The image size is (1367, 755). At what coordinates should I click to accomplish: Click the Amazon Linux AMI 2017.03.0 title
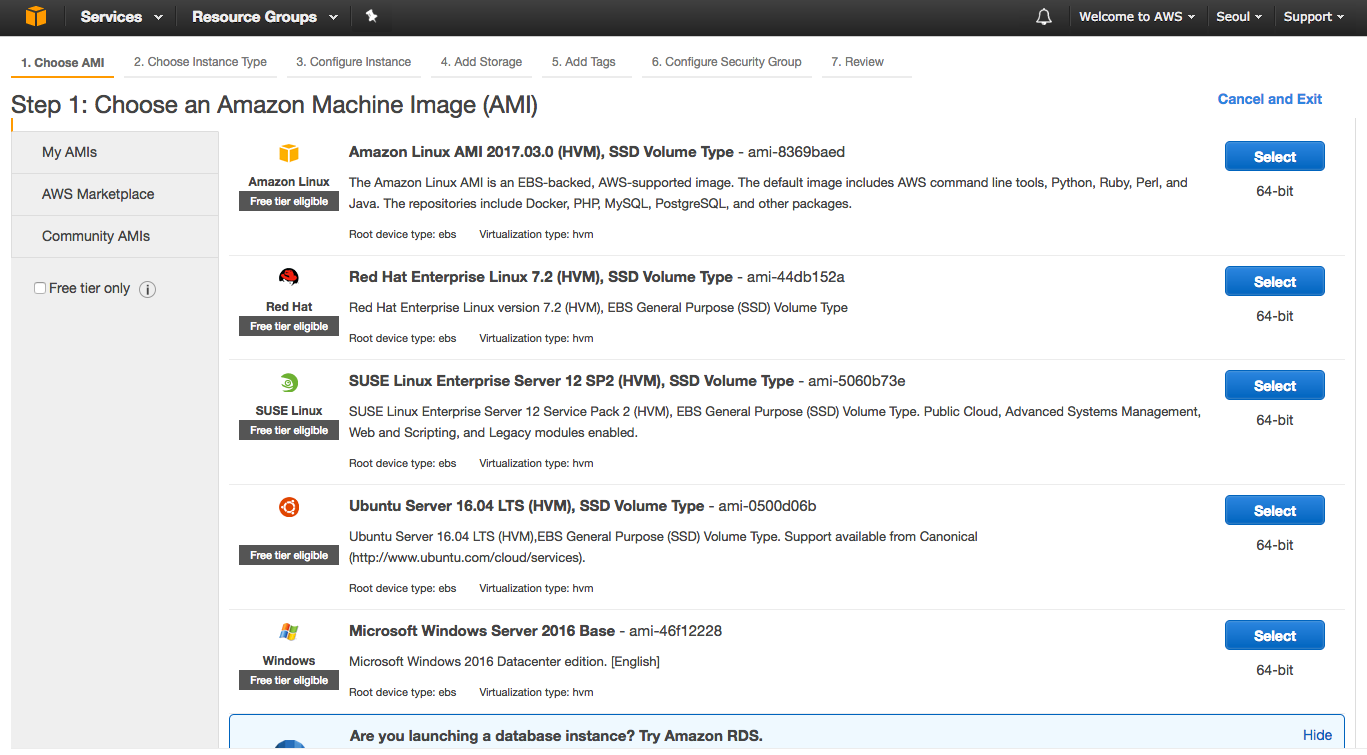pyautogui.click(x=541, y=152)
